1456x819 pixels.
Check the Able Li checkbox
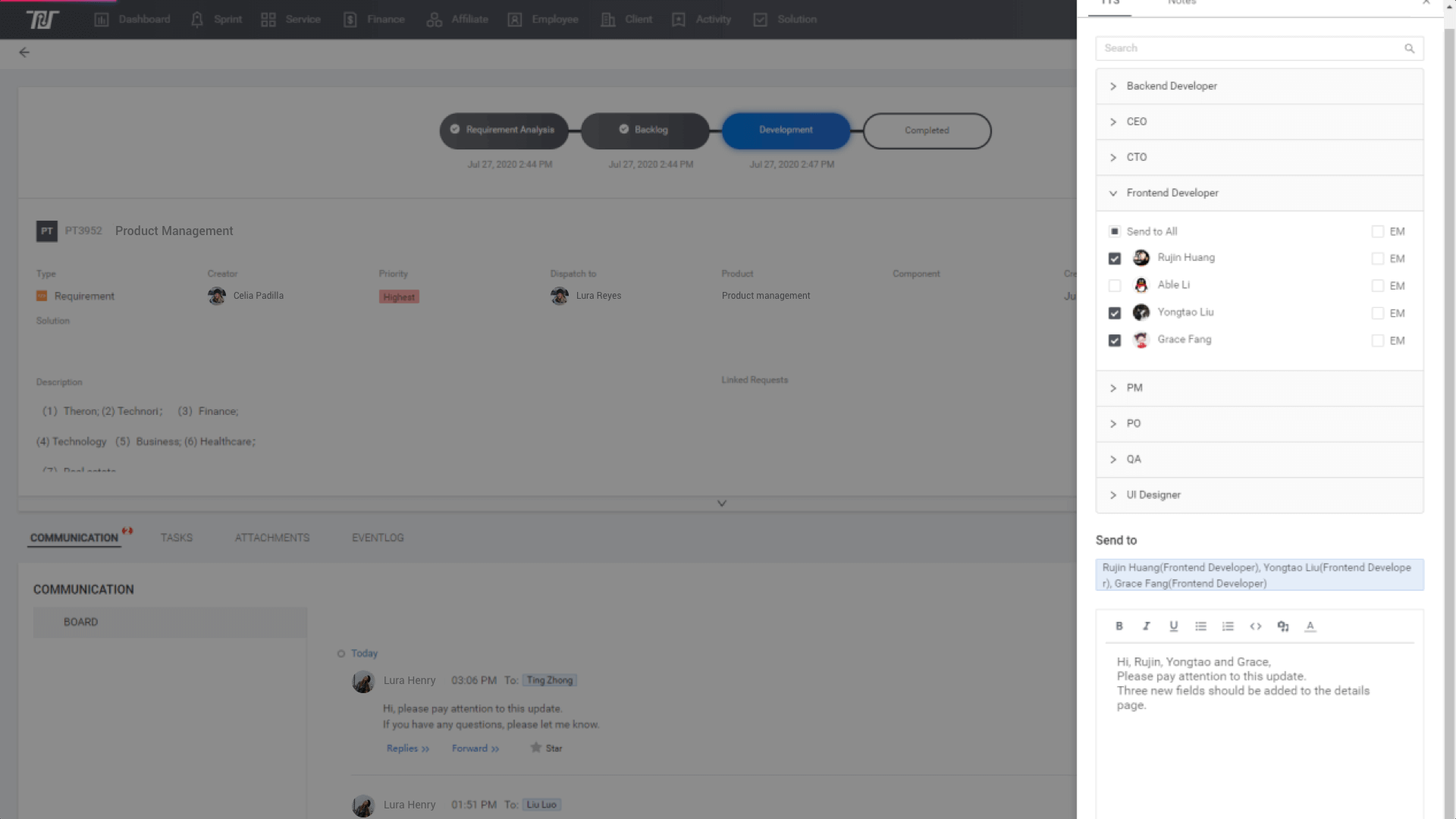tap(1115, 286)
